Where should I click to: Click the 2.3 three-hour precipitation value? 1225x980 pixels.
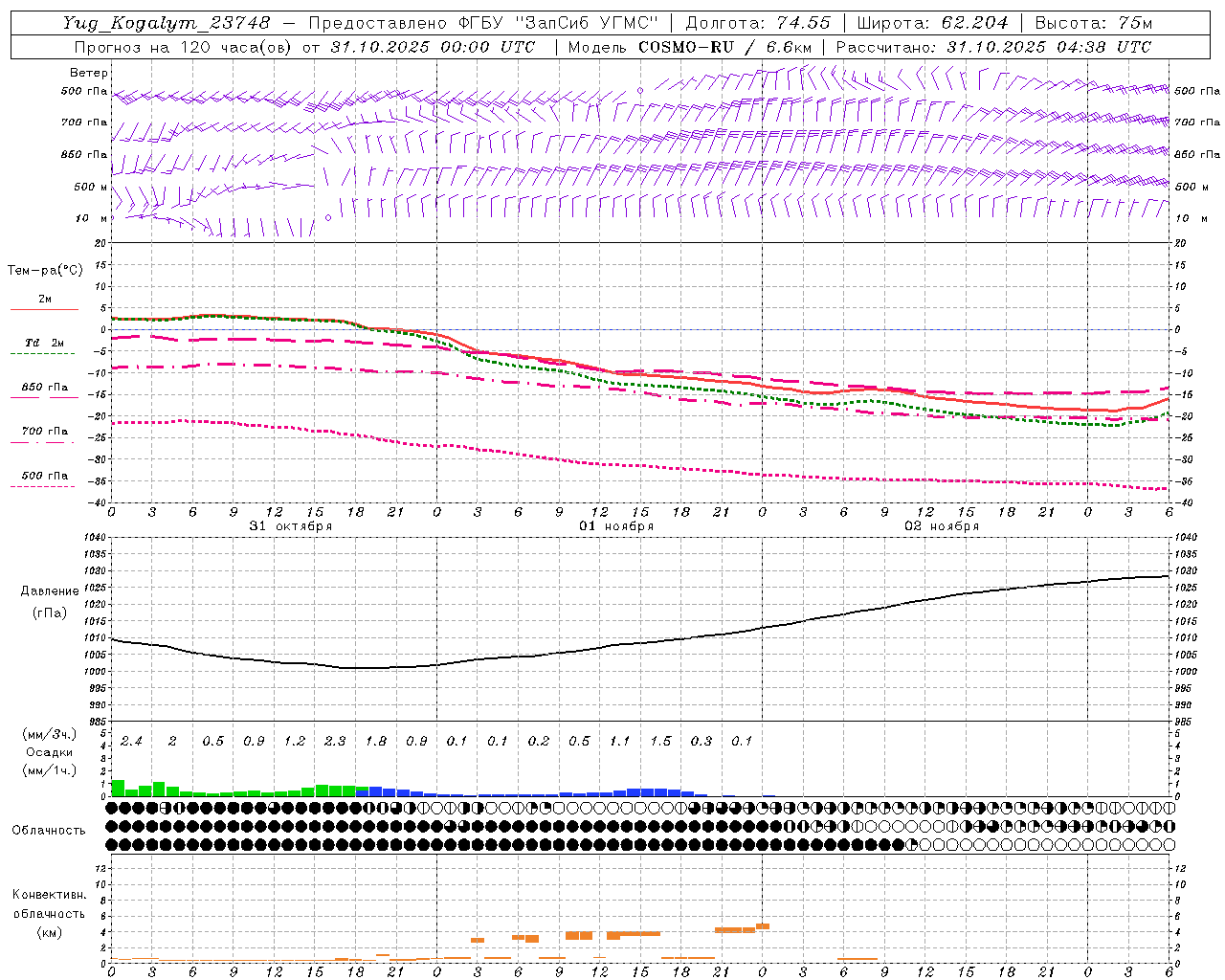pos(335,742)
